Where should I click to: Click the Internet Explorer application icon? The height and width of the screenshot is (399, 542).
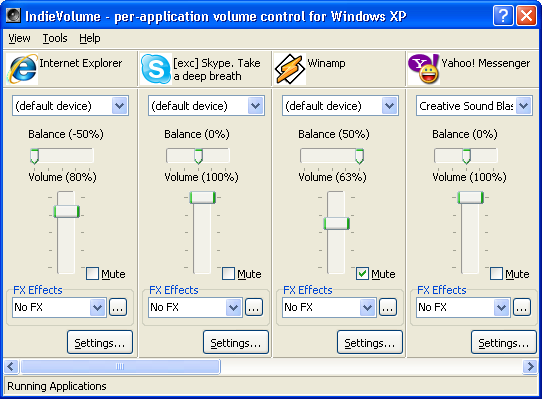(22, 69)
